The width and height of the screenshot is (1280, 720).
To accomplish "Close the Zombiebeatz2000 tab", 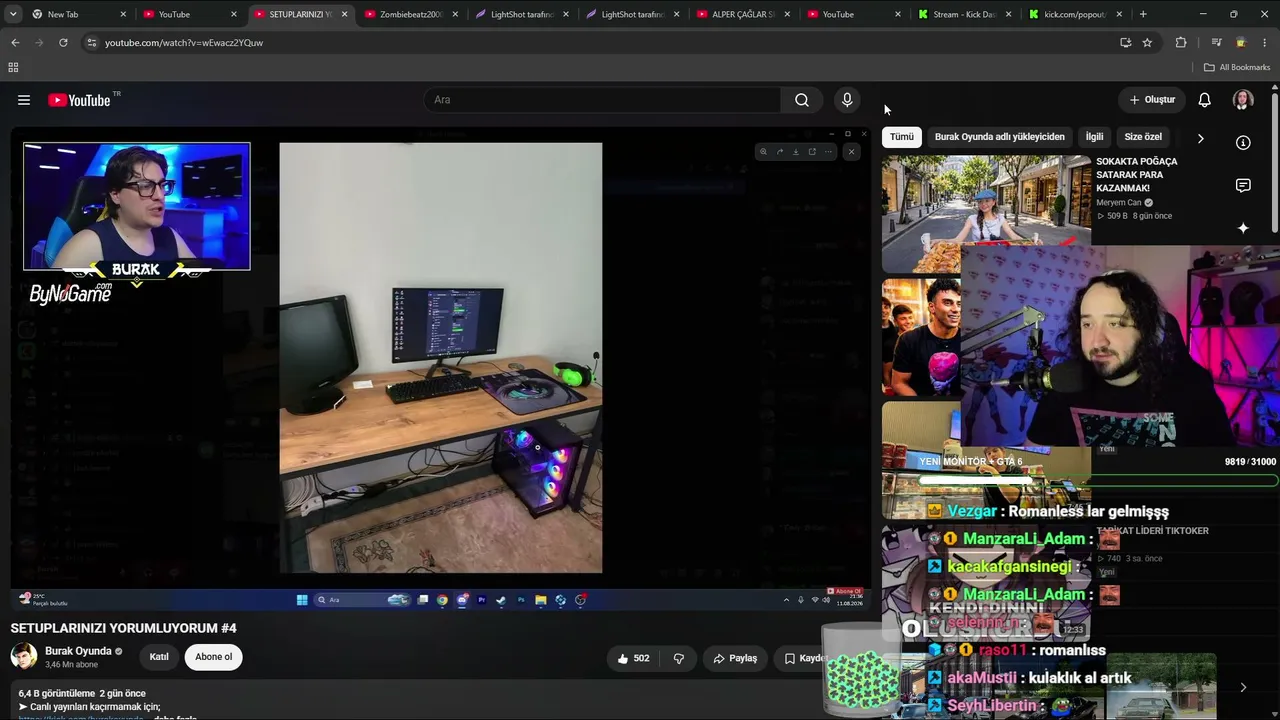I will coord(456,14).
